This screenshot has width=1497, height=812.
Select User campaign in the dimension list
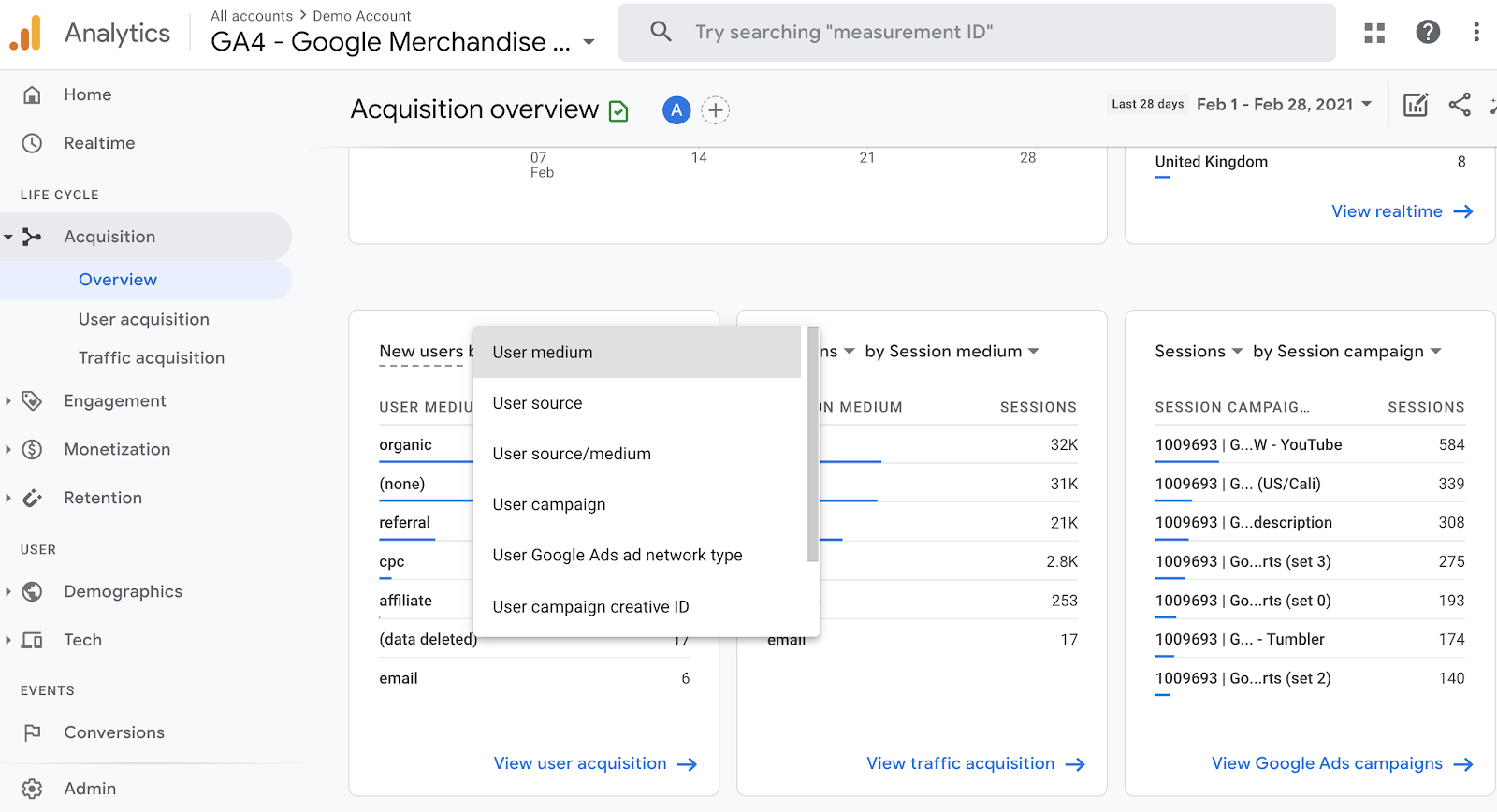[549, 504]
